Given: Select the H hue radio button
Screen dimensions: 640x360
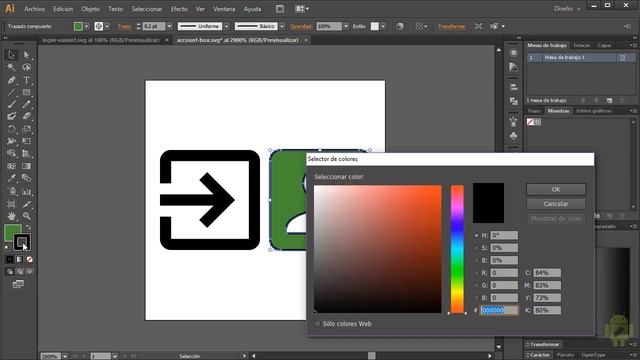Looking at the screenshot, I should (476, 236).
